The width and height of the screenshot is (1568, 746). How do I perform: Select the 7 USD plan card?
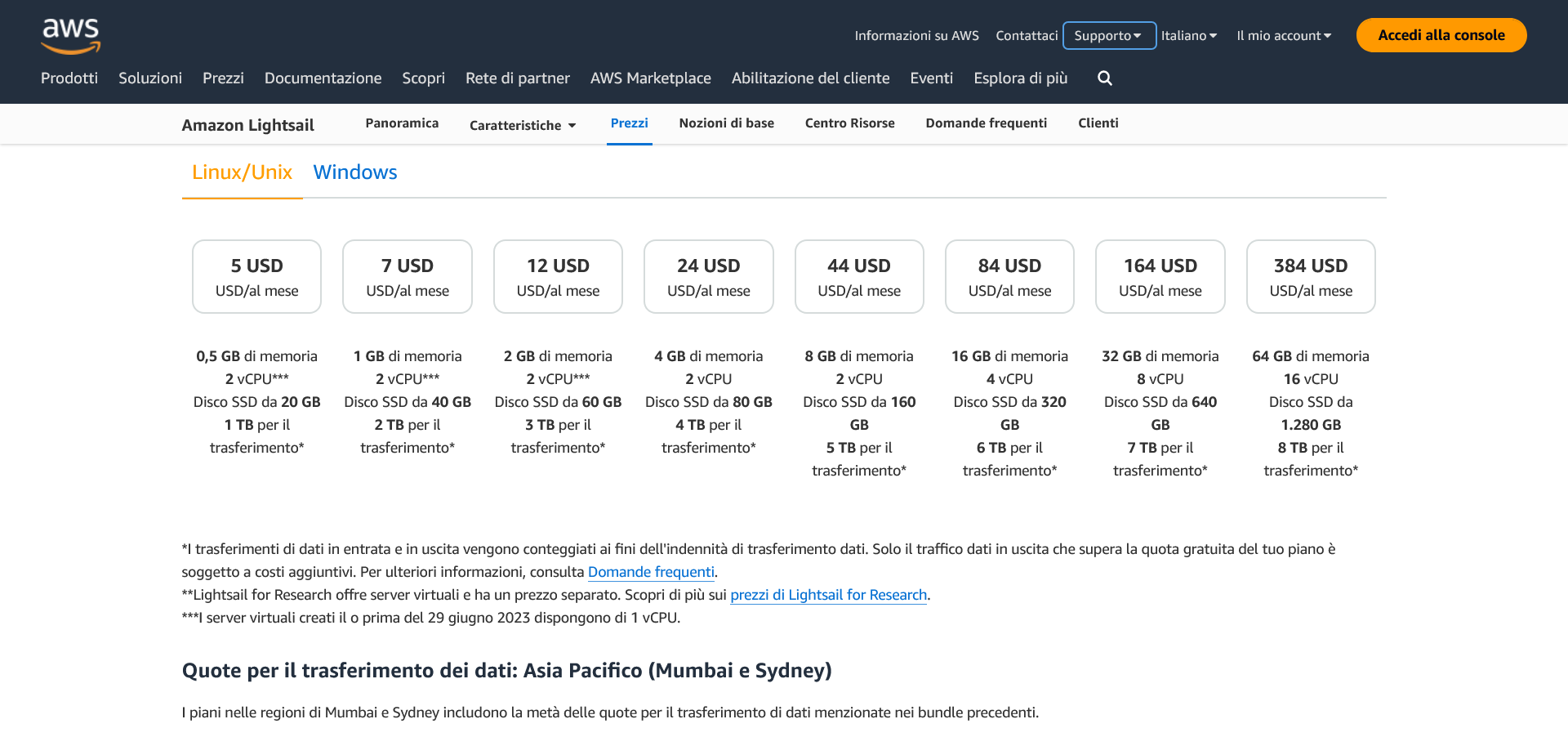(408, 276)
